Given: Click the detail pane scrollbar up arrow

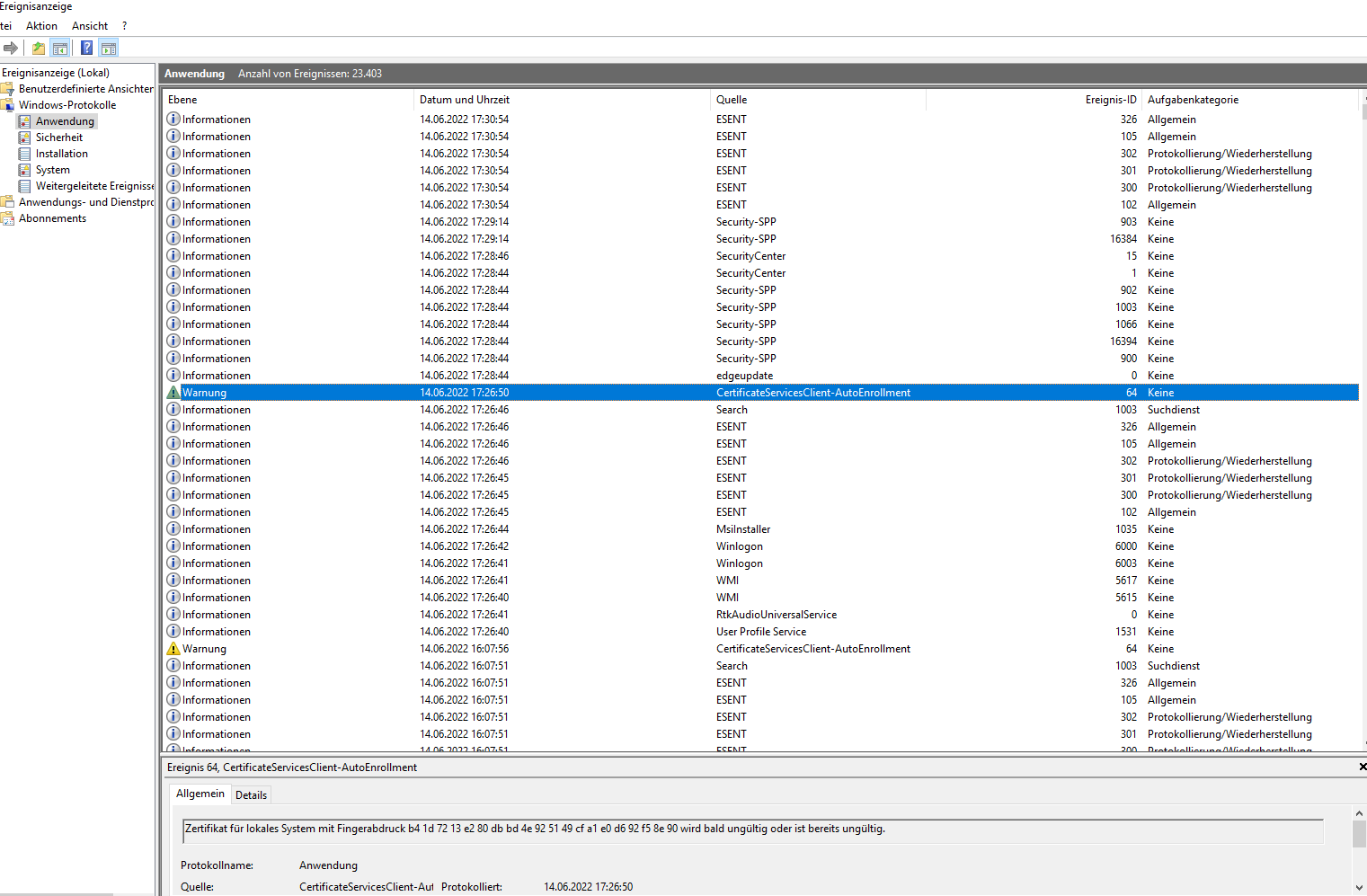Looking at the screenshot, I should pyautogui.click(x=1359, y=813).
